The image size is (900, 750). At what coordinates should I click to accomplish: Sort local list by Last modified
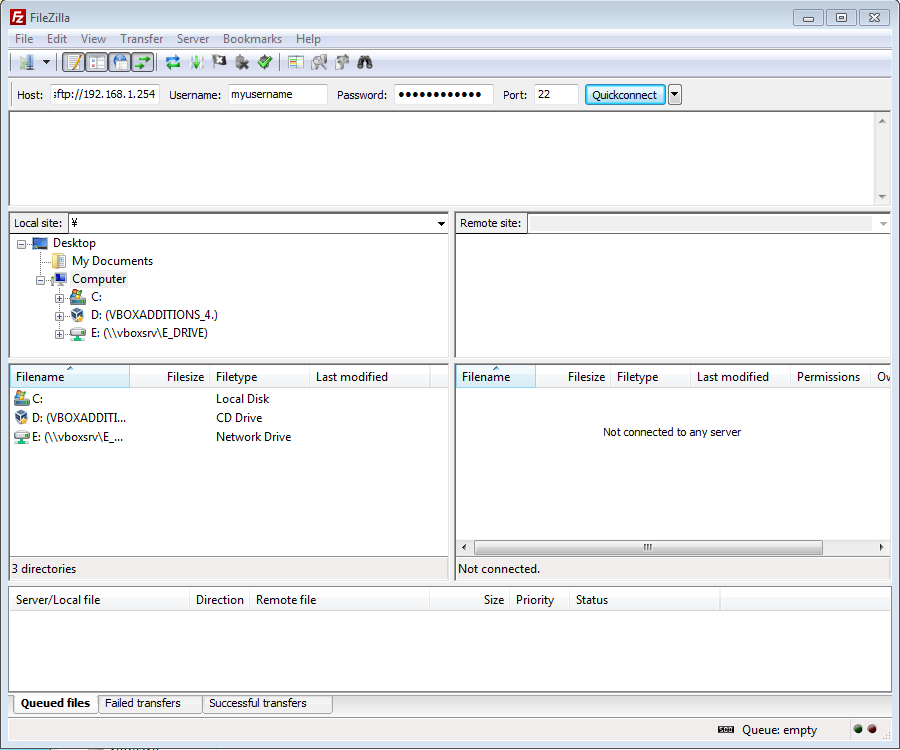[370, 376]
